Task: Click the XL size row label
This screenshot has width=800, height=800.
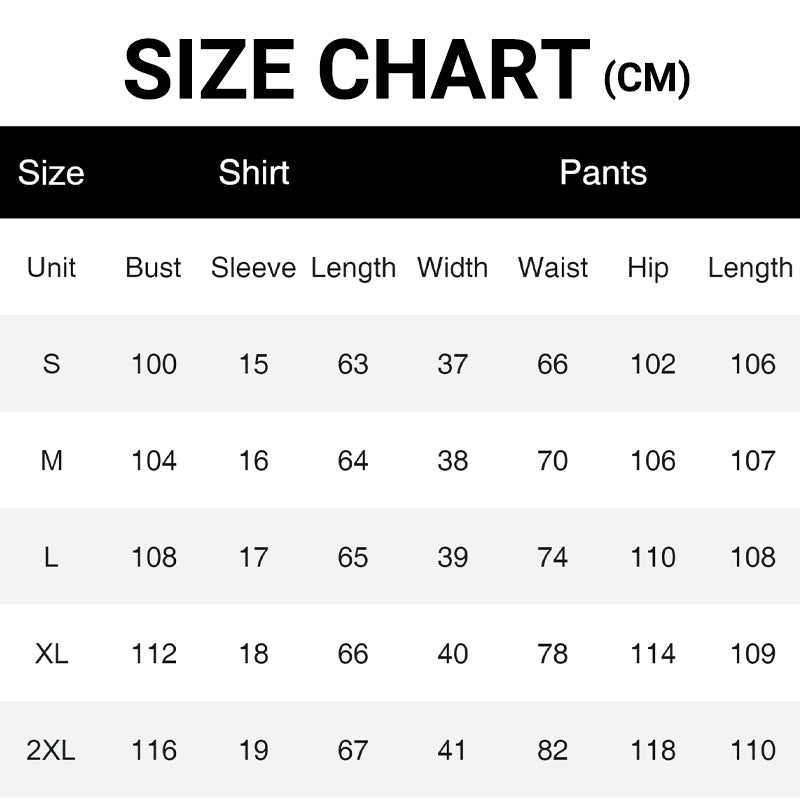Action: coord(52,654)
